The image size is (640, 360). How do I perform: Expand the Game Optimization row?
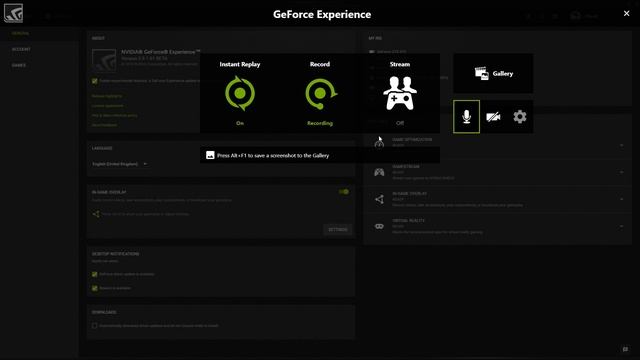pyautogui.click(x=622, y=145)
